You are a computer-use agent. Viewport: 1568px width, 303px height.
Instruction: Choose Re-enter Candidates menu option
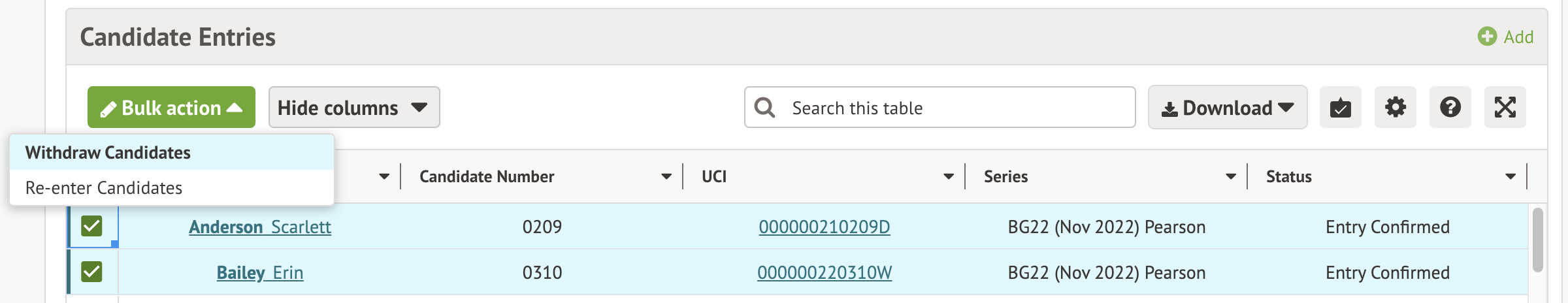pos(104,188)
